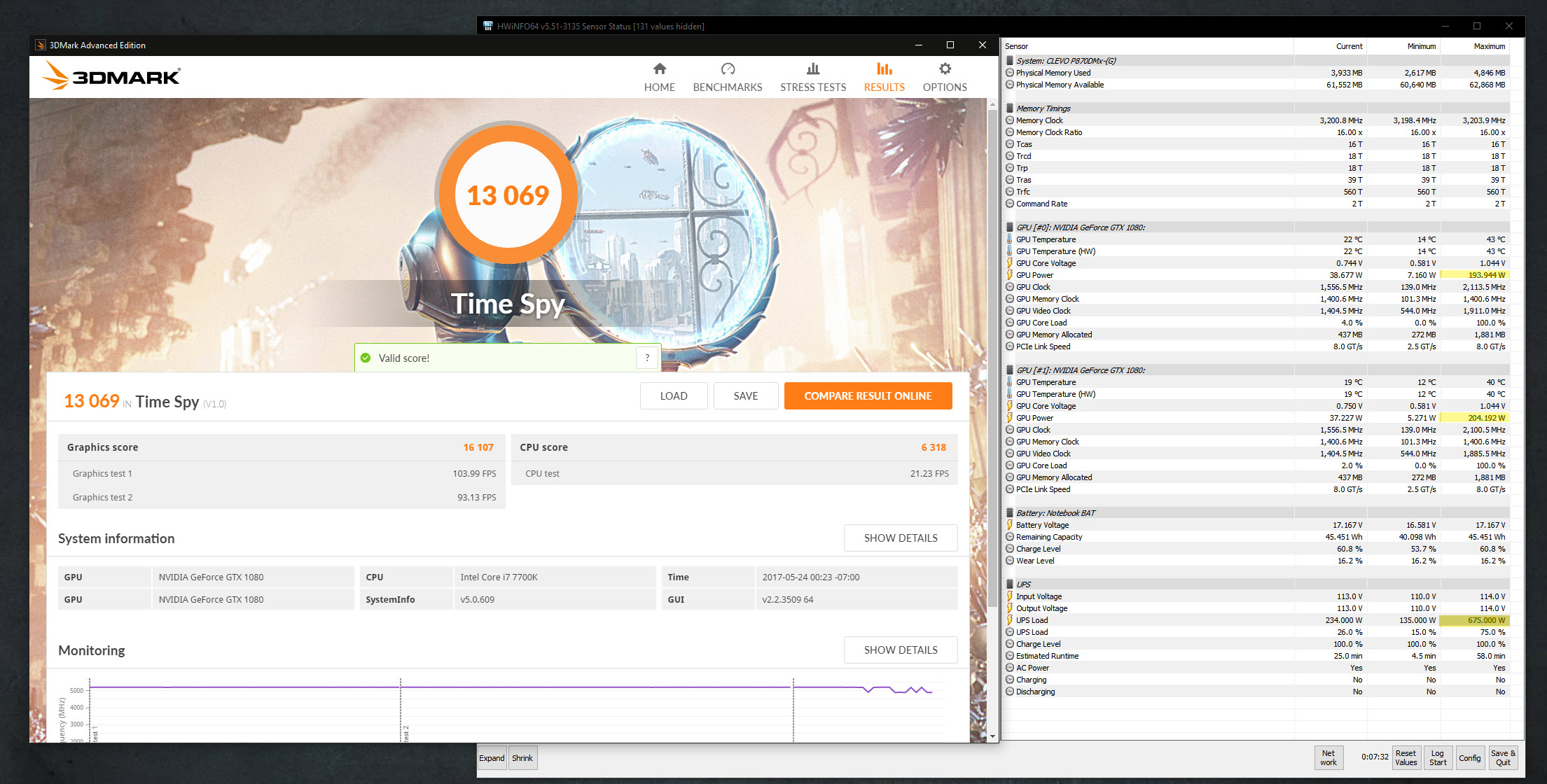Image resolution: width=1547 pixels, height=784 pixels.
Task: Select the Battery: Notebook BAT header
Action: [1256, 513]
